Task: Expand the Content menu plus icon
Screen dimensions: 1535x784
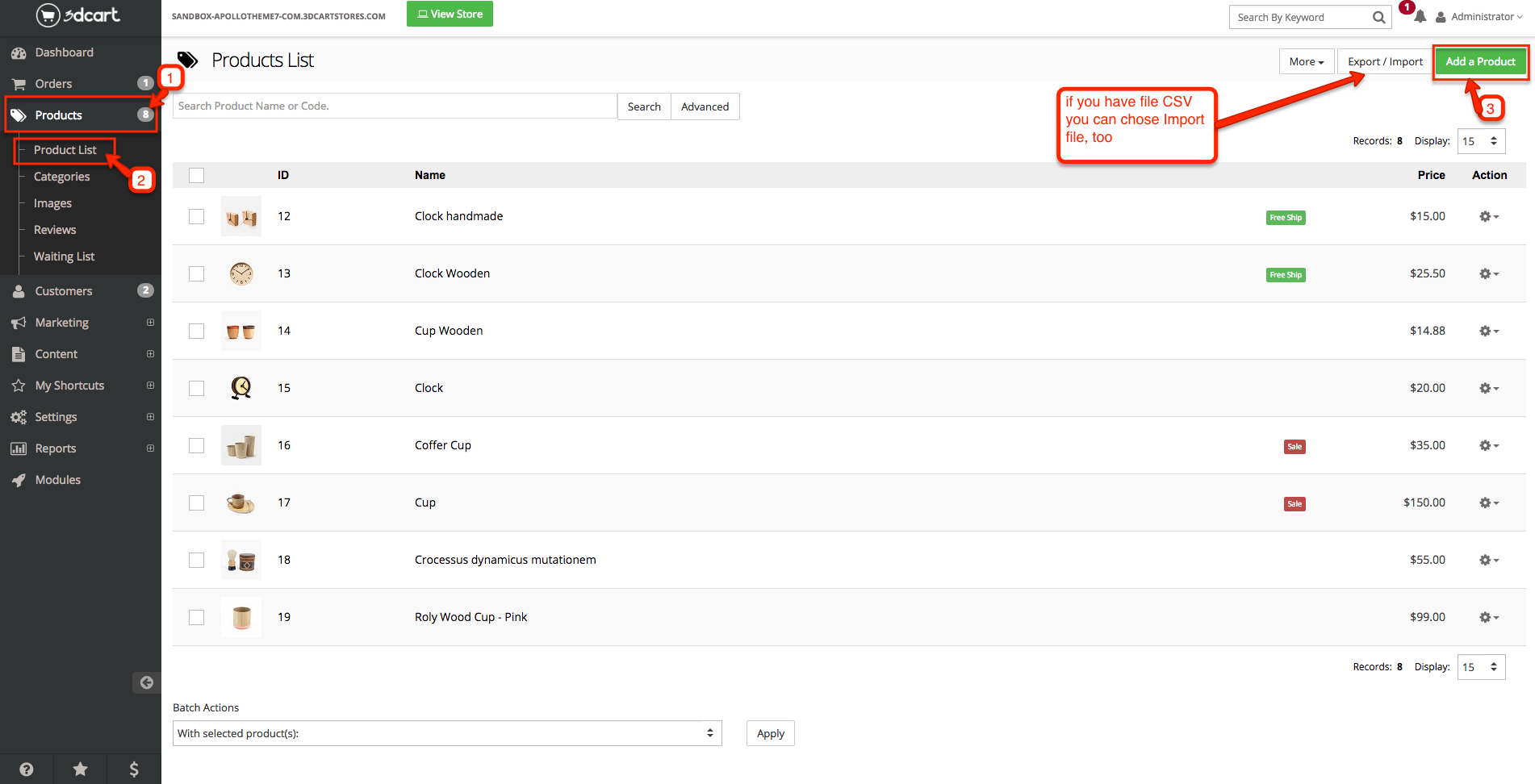Action: pos(150,354)
